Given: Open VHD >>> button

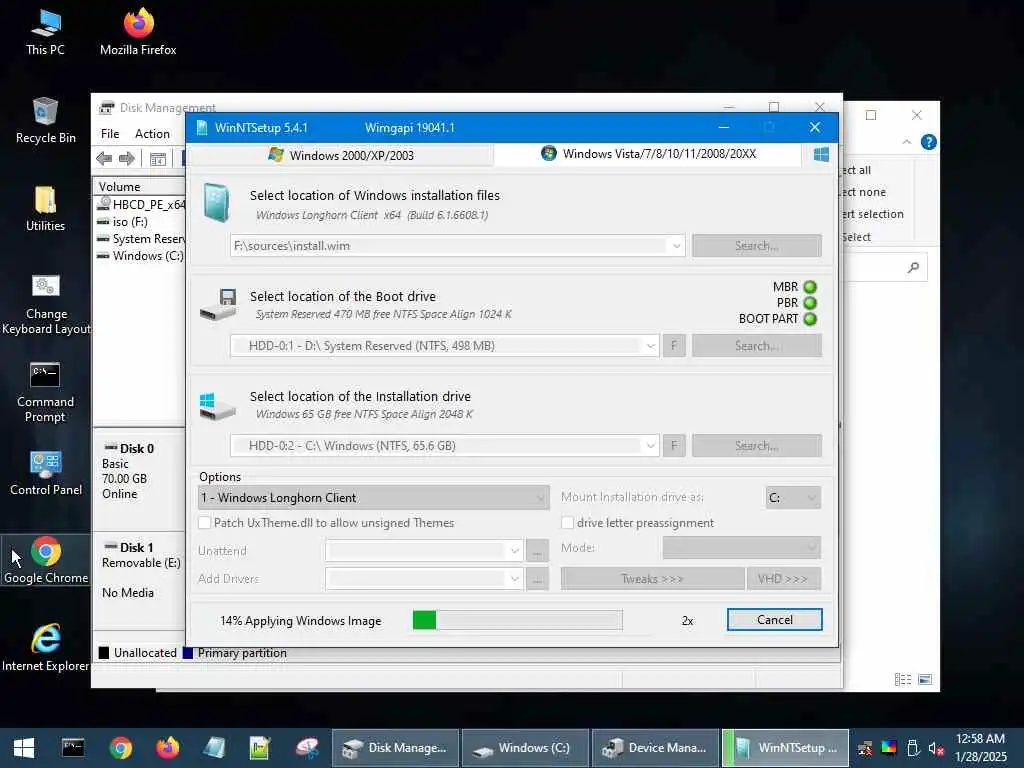Looking at the screenshot, I should tap(784, 579).
